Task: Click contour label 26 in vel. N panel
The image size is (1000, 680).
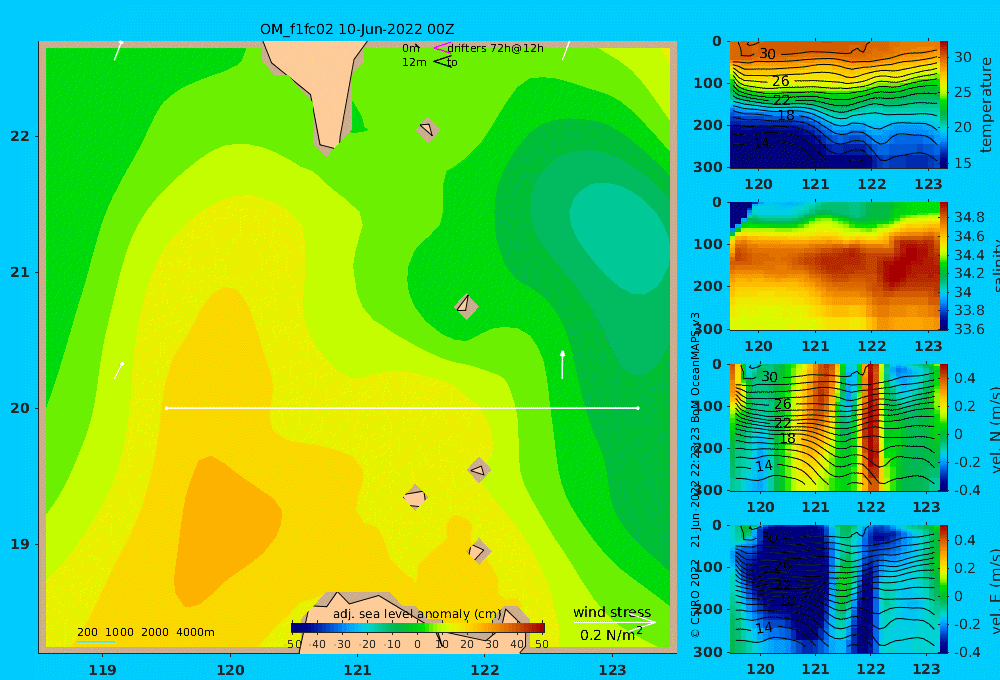Action: click(x=783, y=404)
